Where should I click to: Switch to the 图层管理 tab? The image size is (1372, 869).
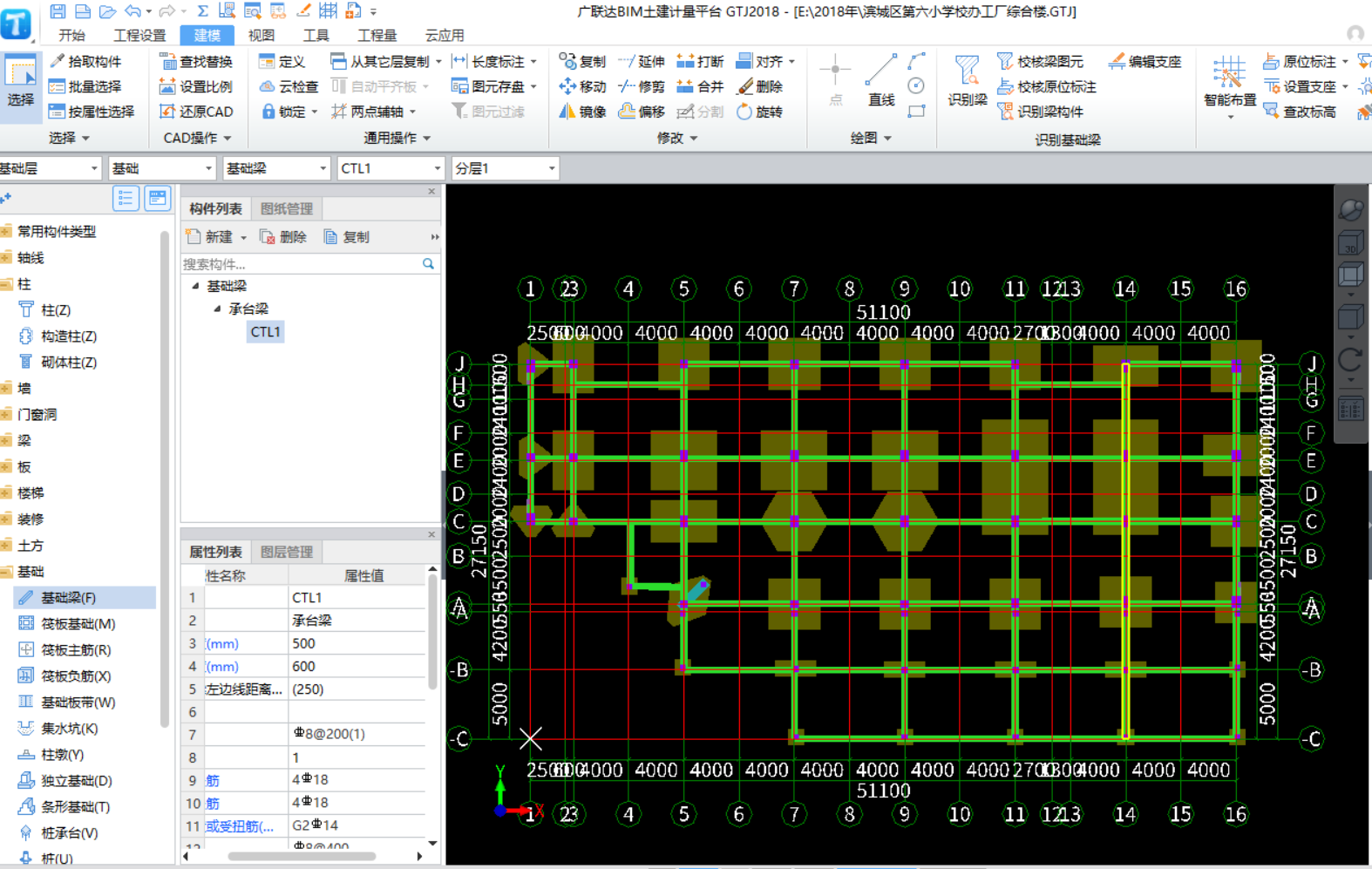287,552
